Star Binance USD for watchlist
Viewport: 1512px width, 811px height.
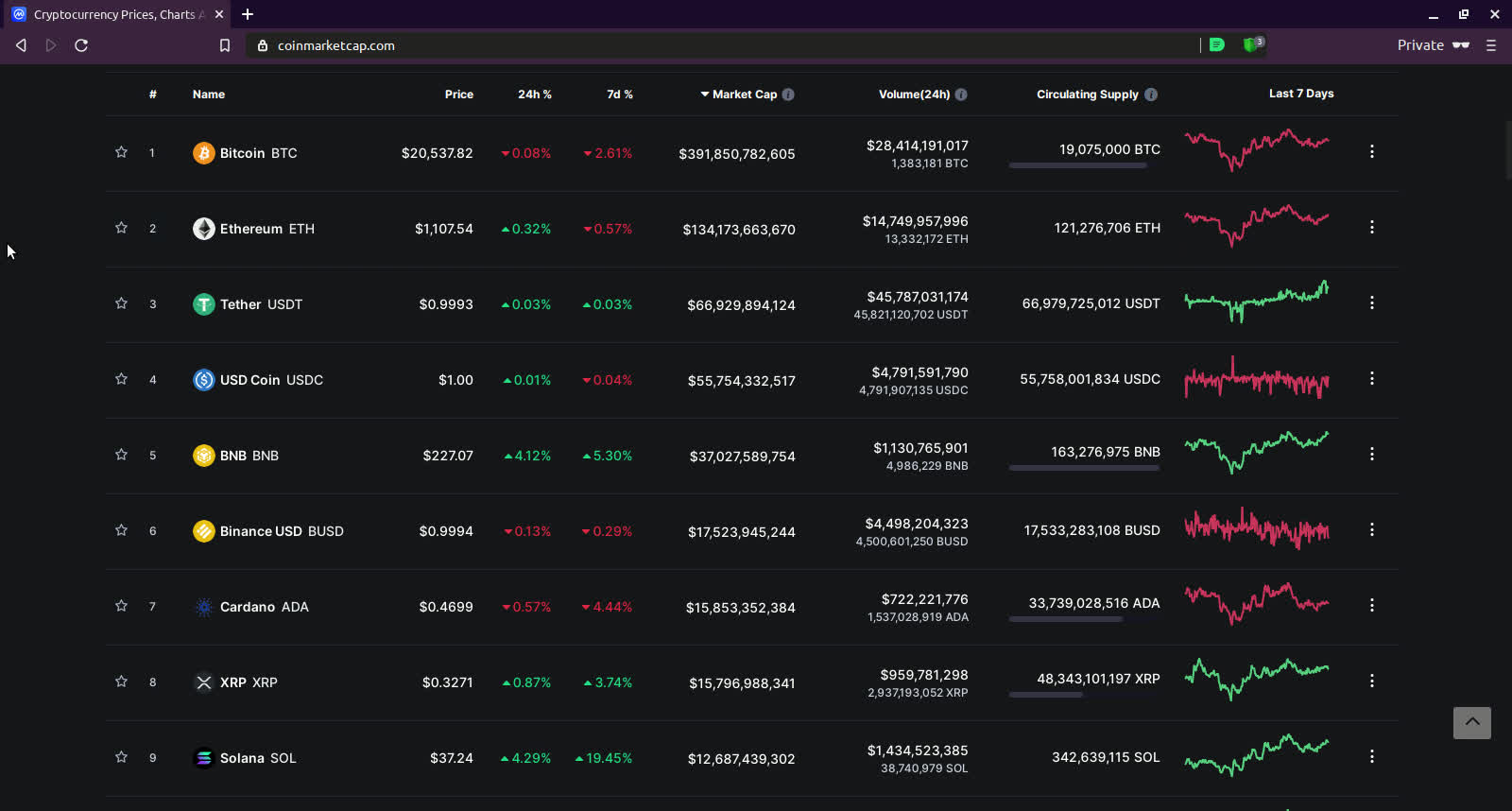pyautogui.click(x=121, y=530)
